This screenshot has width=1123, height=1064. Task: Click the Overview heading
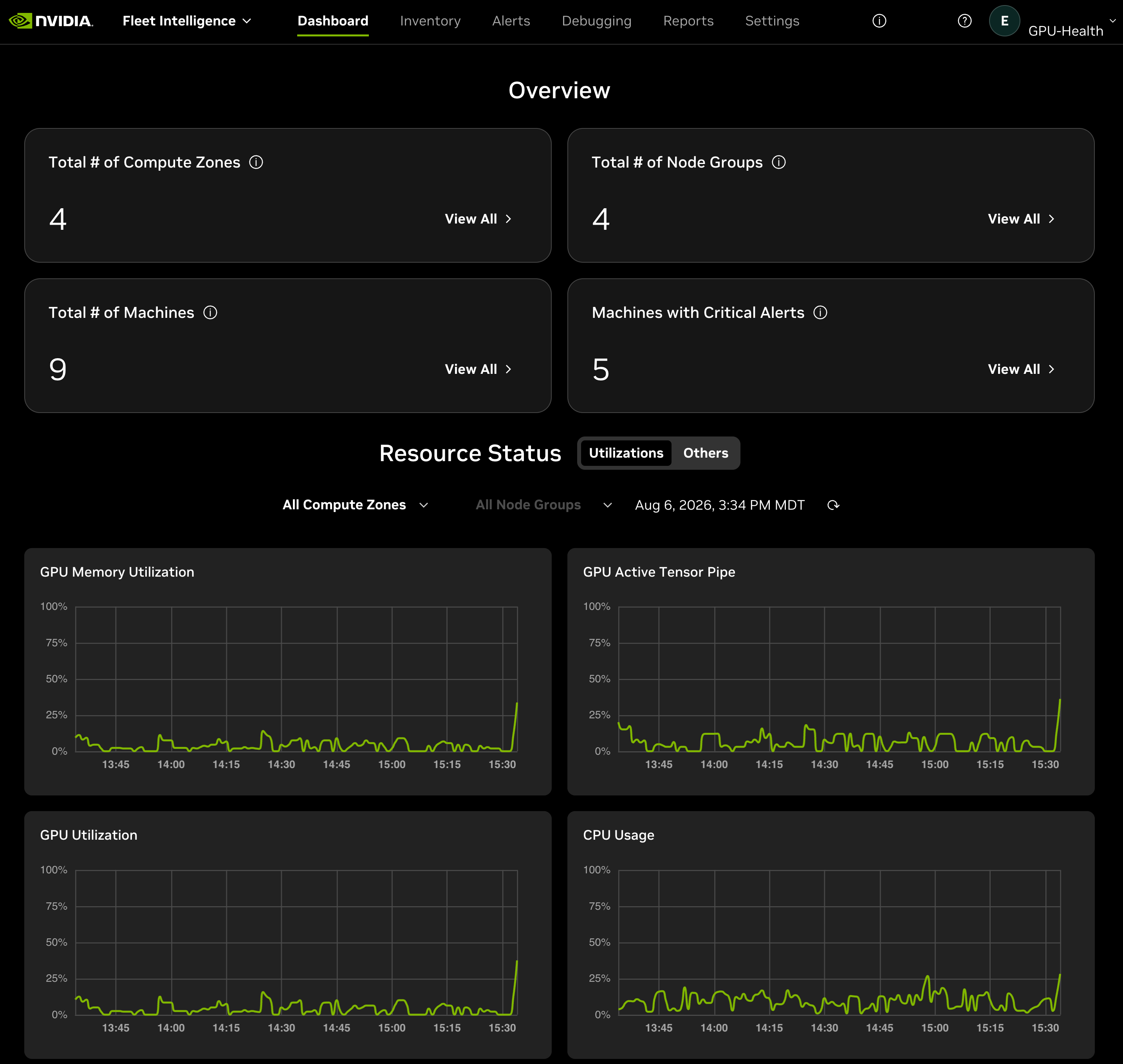(x=559, y=90)
